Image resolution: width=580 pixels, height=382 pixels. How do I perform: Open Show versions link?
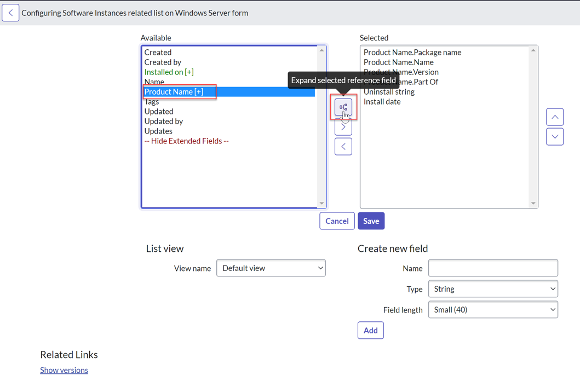click(64, 370)
